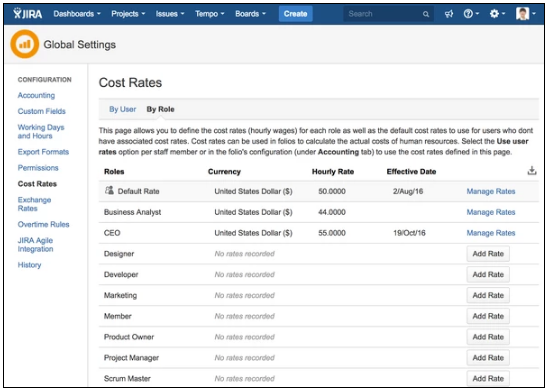Click the Cost Rates page heading
The width and height of the screenshot is (547, 391).
click(130, 83)
